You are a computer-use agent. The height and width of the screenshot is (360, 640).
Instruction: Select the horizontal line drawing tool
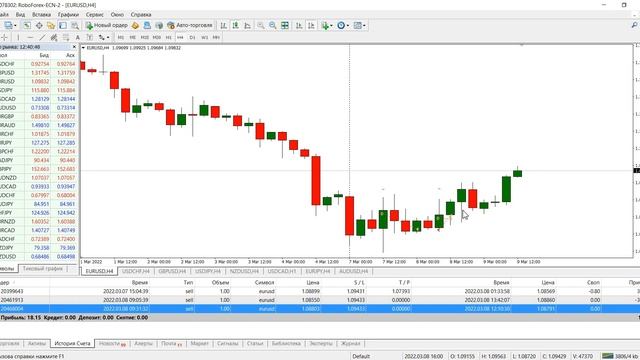pos(30,37)
